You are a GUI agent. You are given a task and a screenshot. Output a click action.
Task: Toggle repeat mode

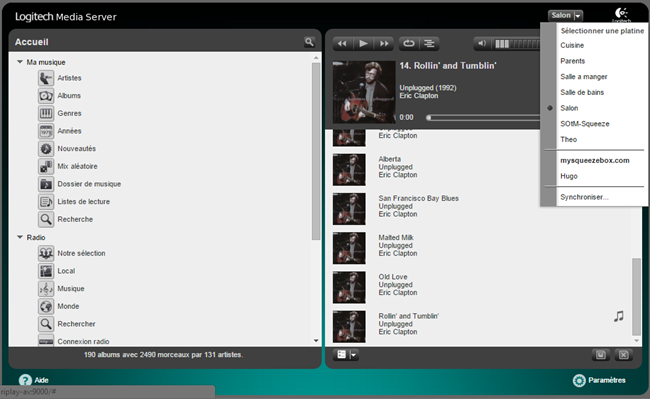pyautogui.click(x=409, y=43)
